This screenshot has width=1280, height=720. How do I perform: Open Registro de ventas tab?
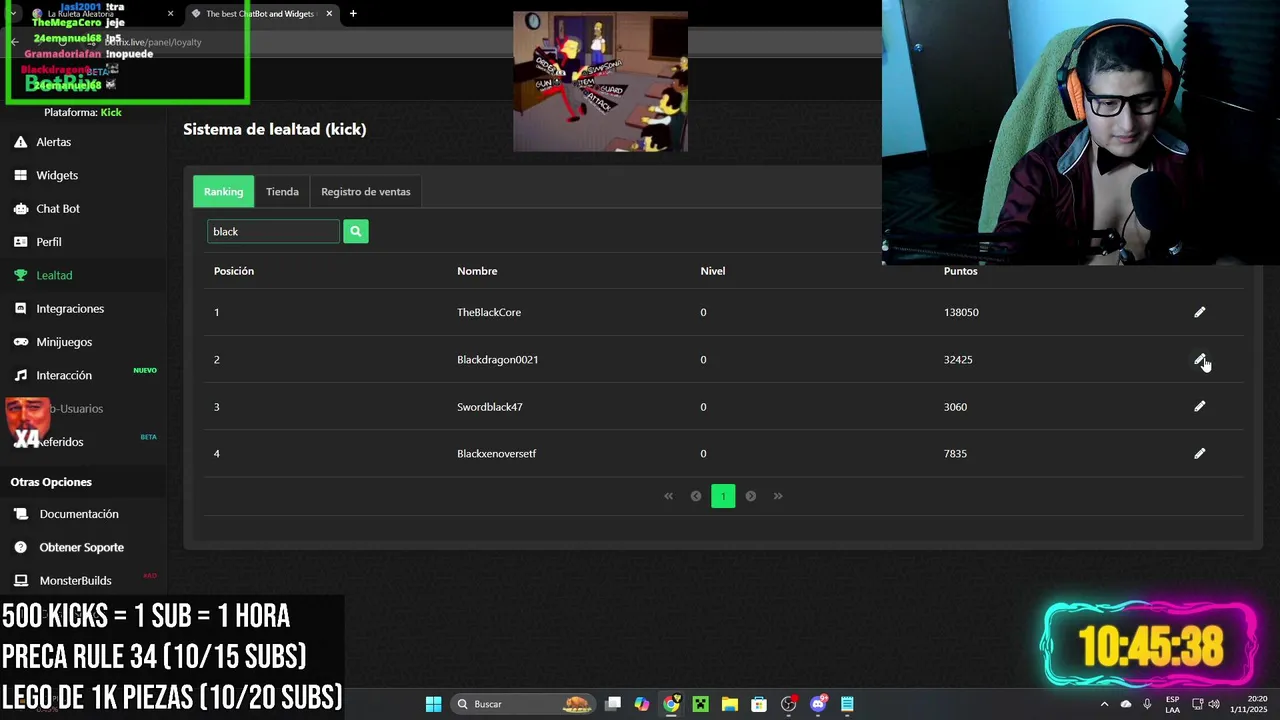coord(365,191)
